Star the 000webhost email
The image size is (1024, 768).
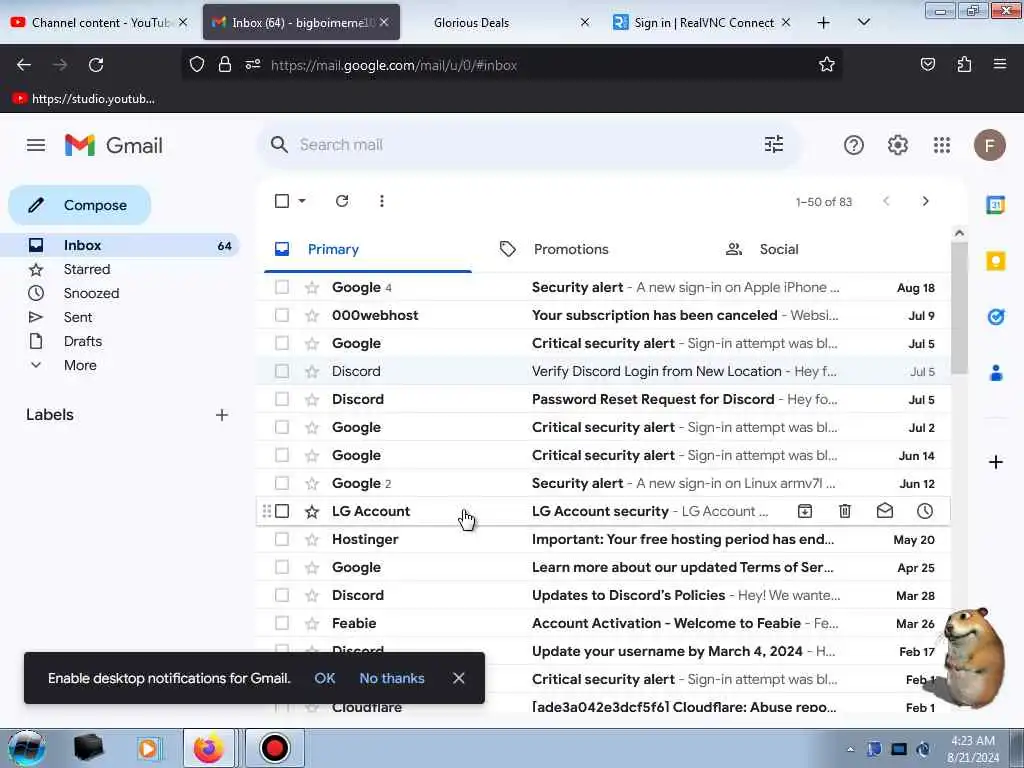(x=312, y=315)
